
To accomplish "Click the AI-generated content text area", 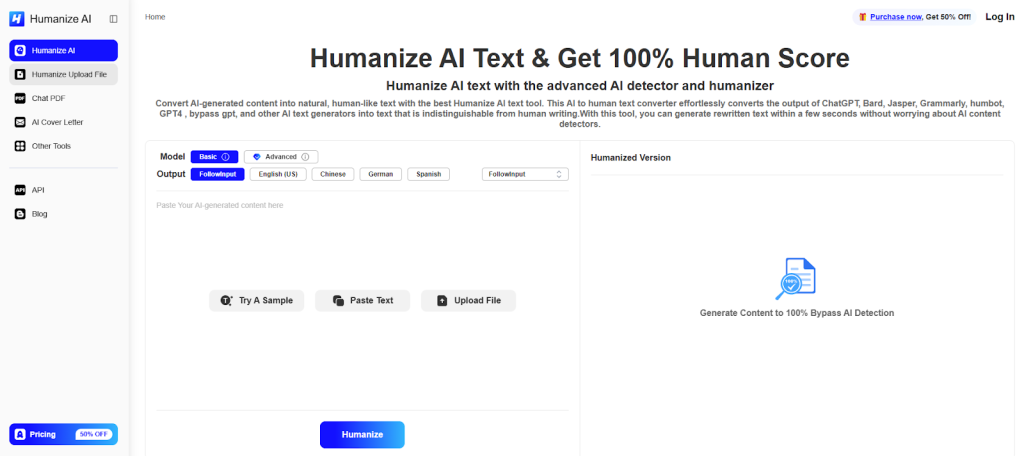I will pos(361,240).
